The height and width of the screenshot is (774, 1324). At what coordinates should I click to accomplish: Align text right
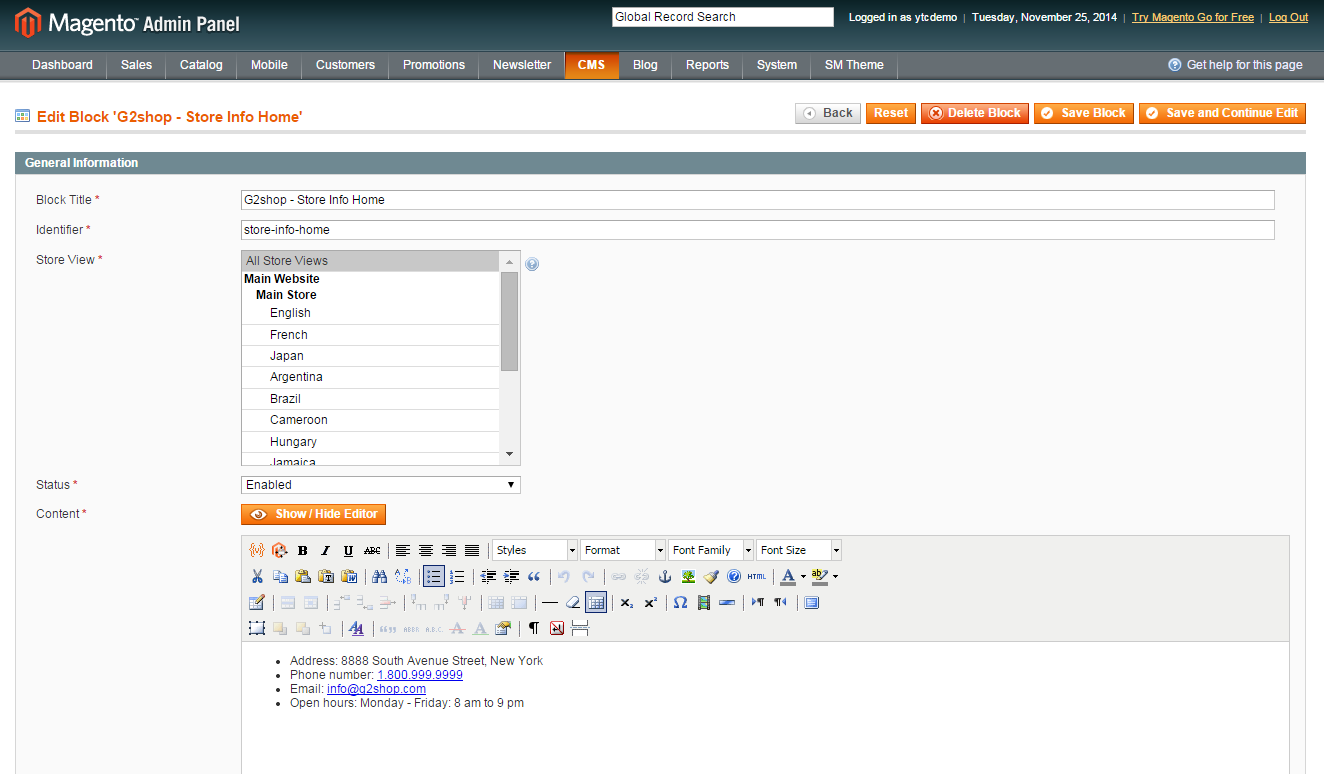(x=449, y=550)
